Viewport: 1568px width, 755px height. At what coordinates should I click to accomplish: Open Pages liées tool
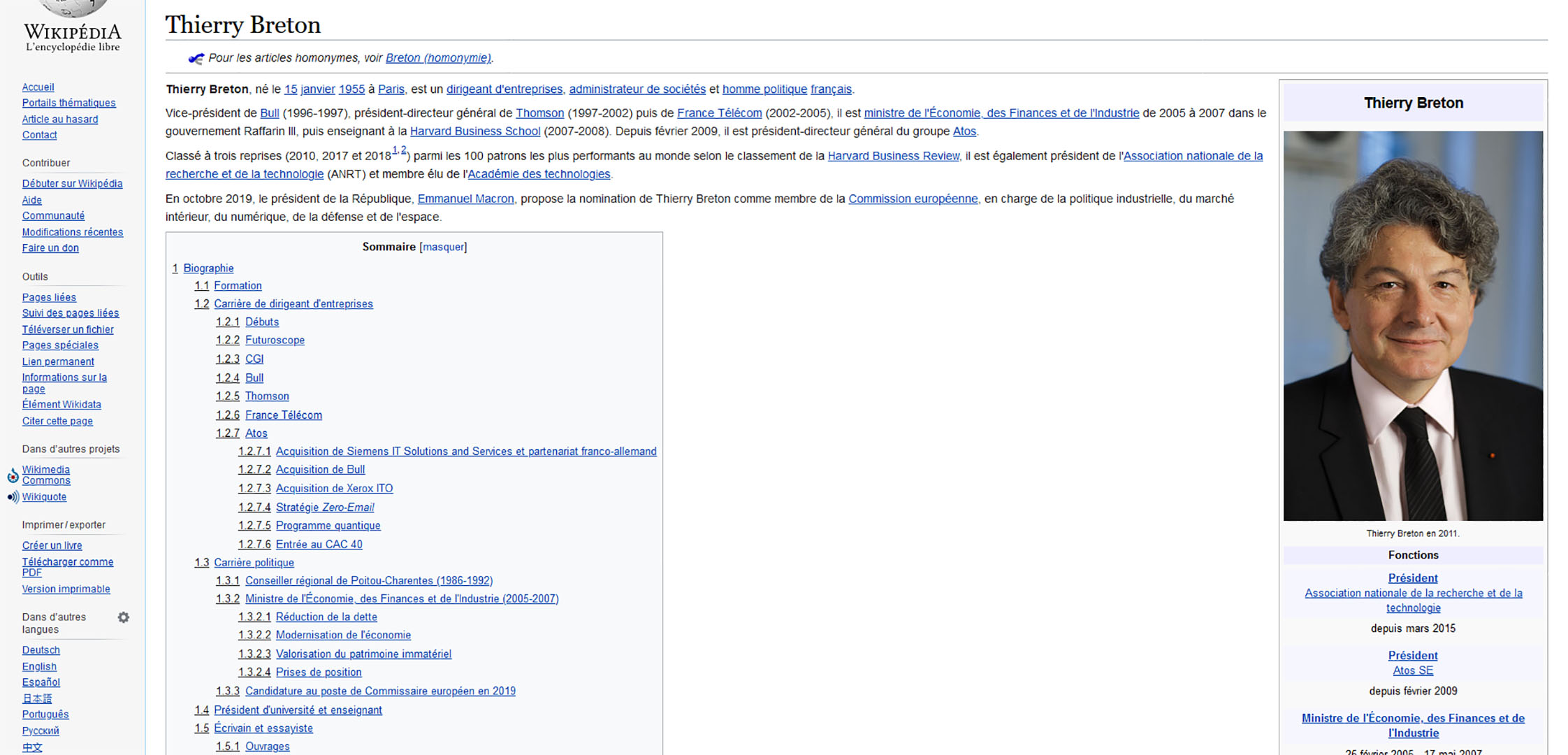[x=49, y=298]
